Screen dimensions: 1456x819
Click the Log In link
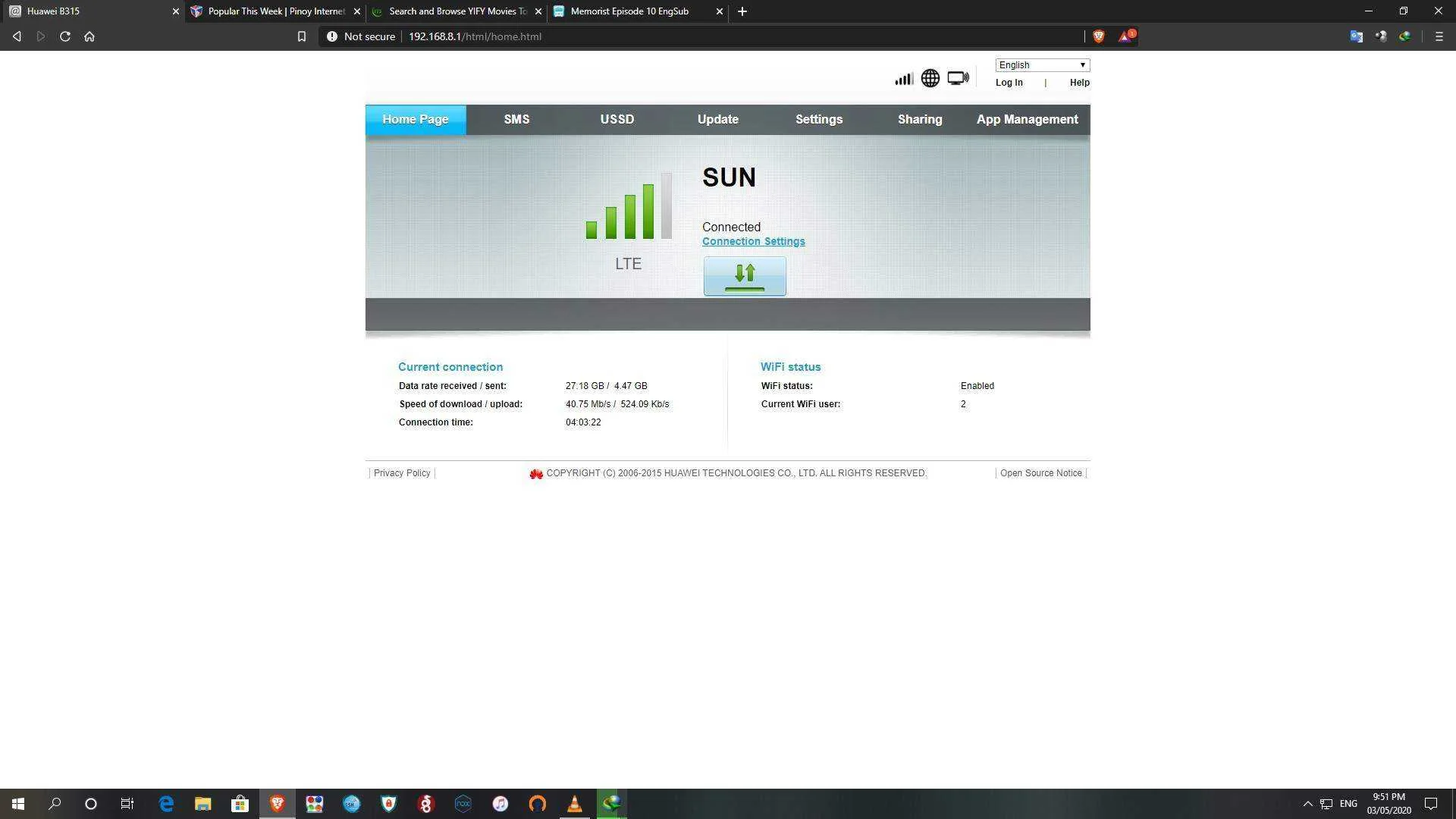click(1009, 83)
